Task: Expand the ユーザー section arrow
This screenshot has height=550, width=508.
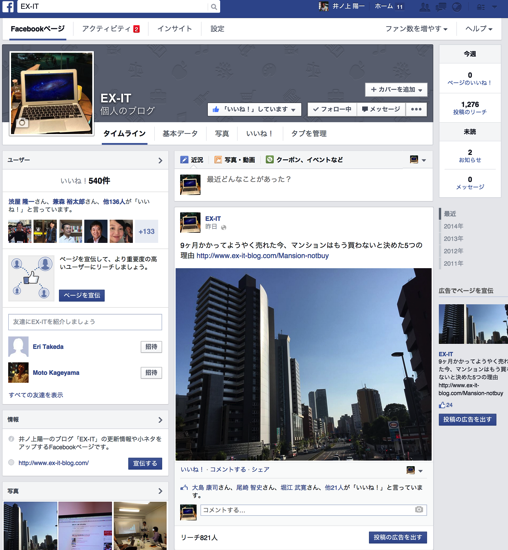Action: pyautogui.click(x=160, y=160)
